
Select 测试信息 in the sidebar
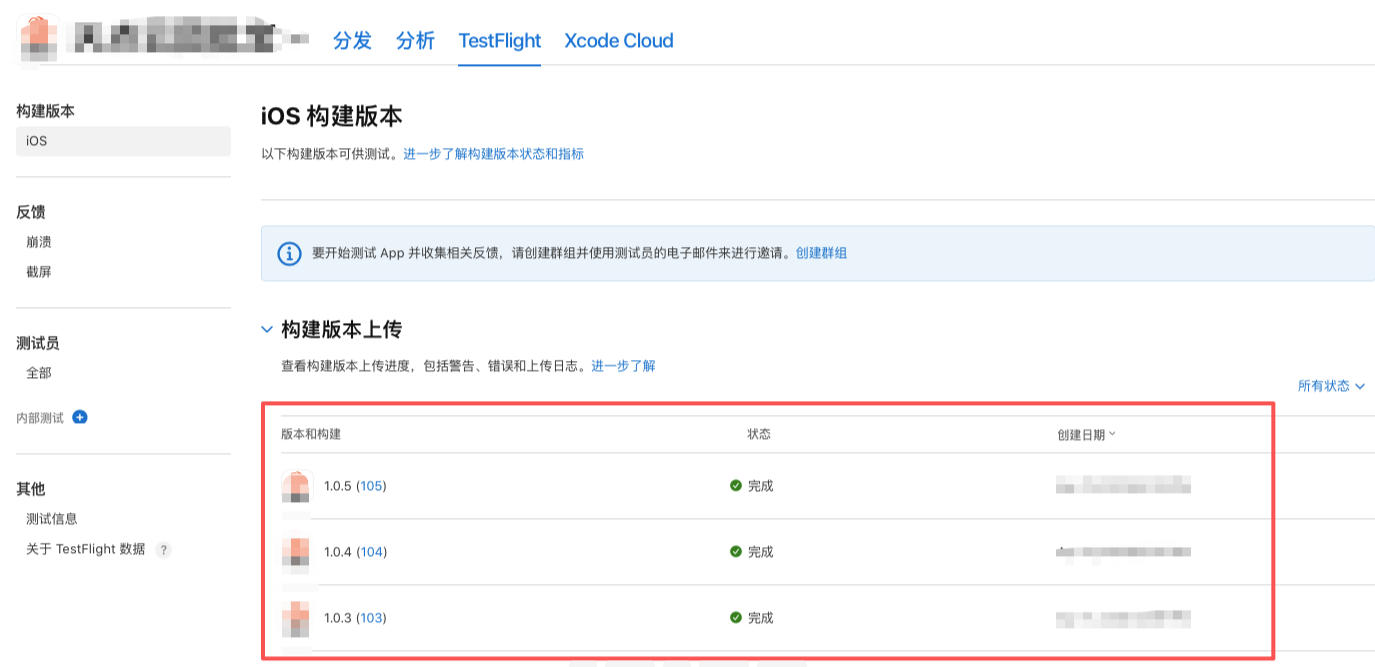52,519
